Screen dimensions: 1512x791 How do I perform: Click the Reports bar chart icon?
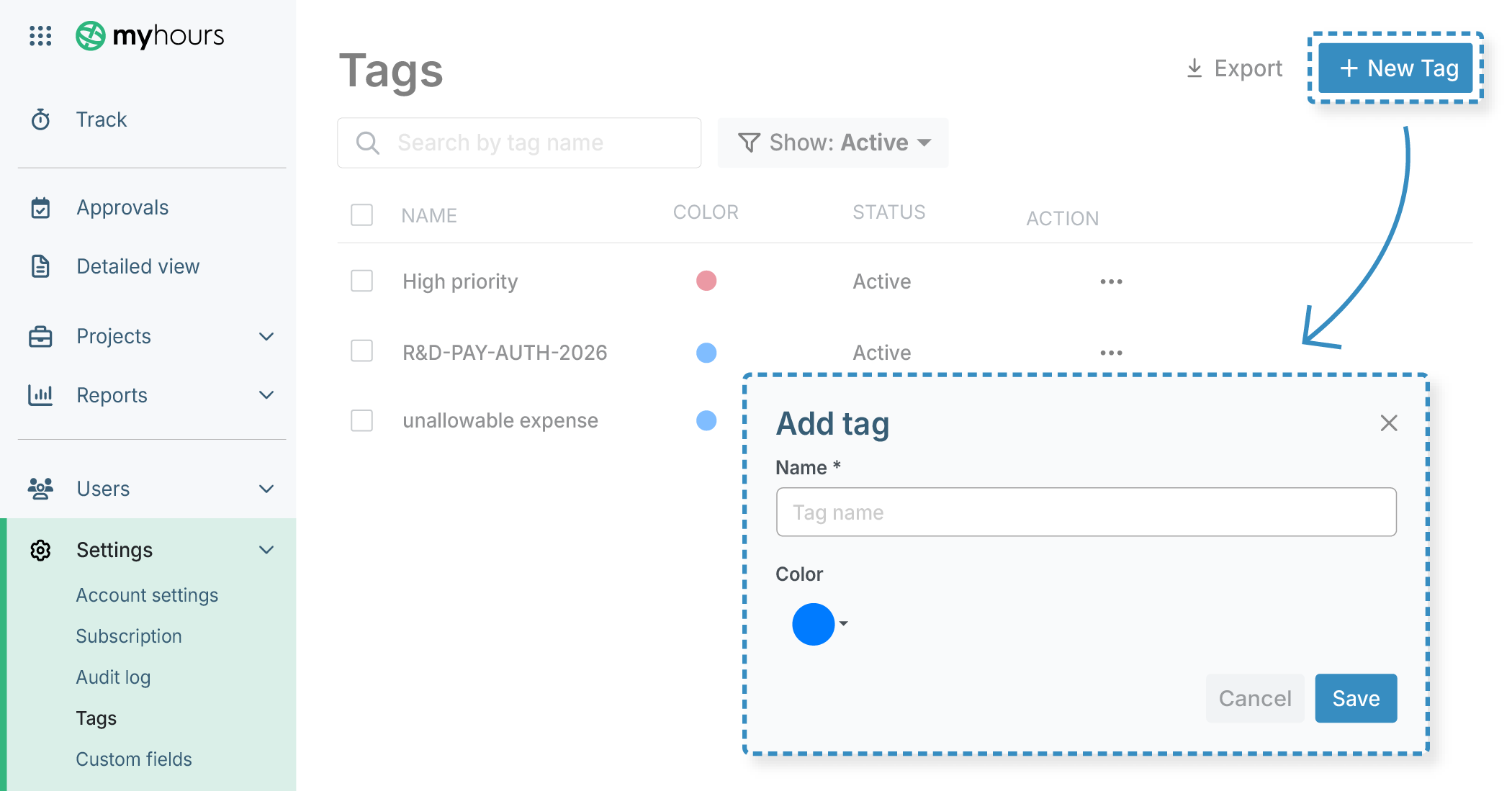40,395
